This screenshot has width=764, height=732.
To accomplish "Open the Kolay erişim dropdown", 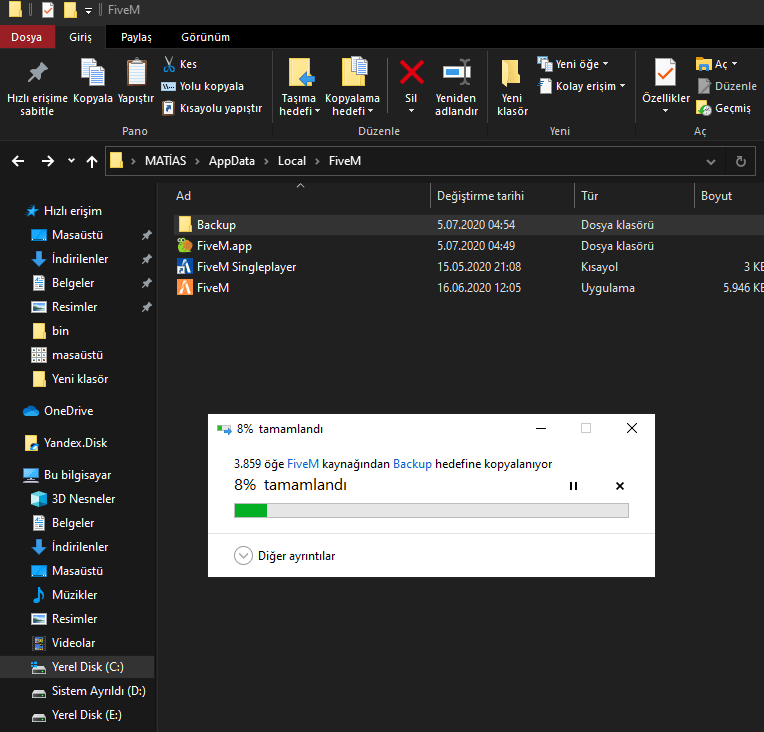I will coord(582,86).
